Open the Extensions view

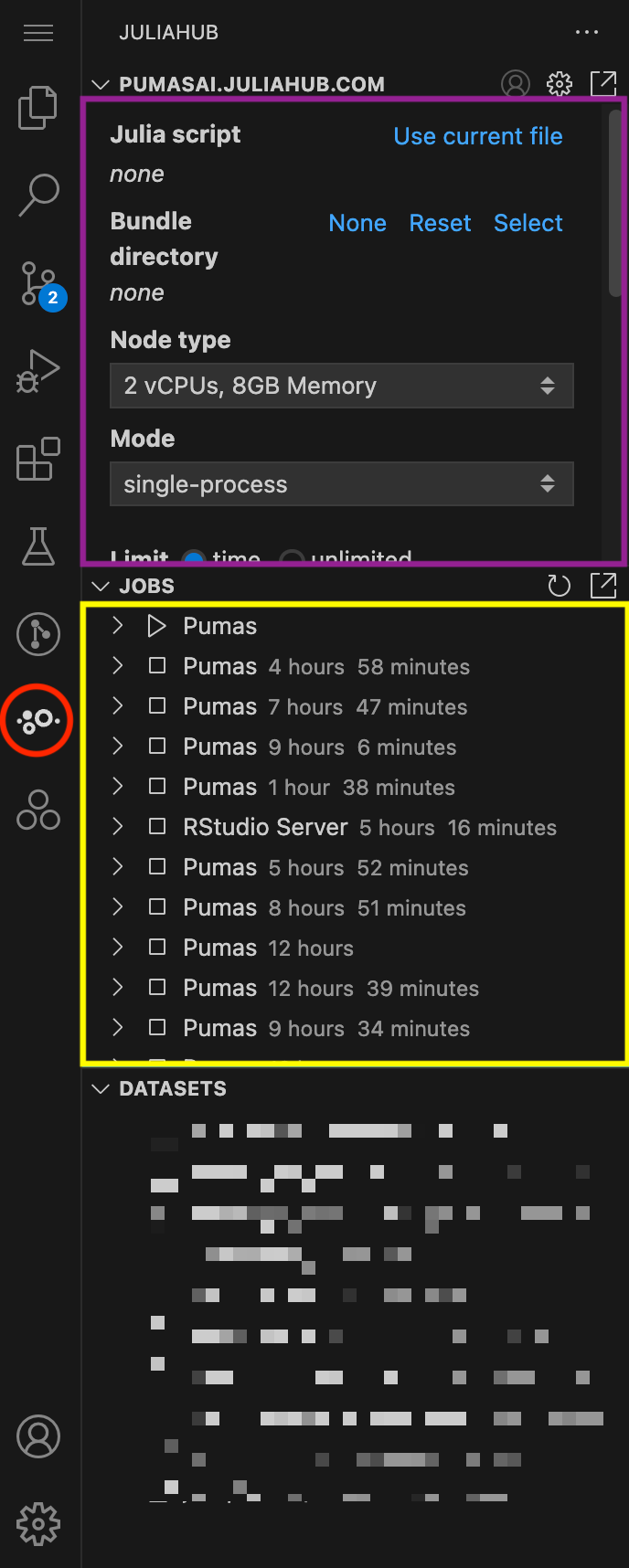[38, 458]
